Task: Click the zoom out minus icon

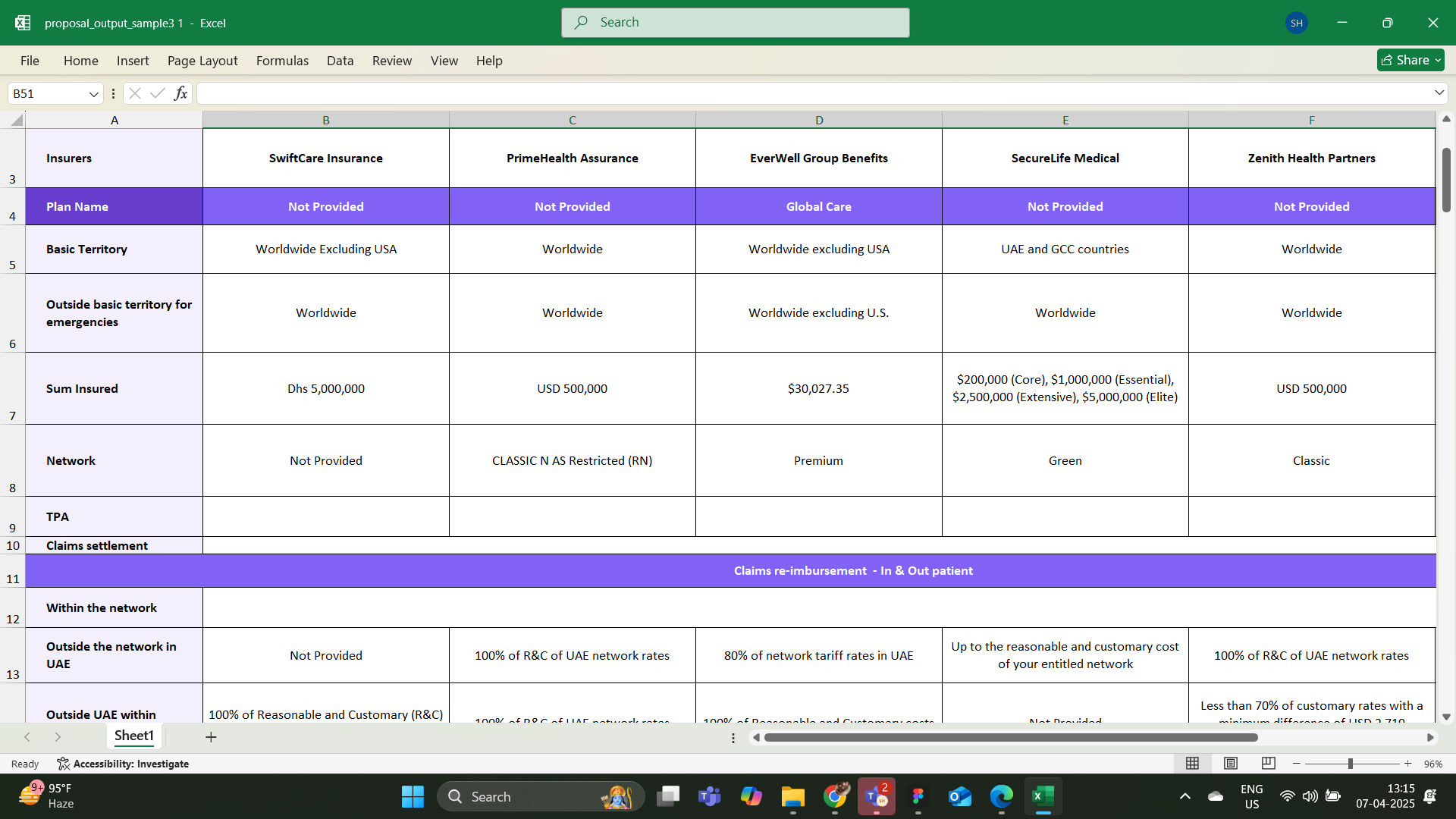Action: [x=1297, y=764]
